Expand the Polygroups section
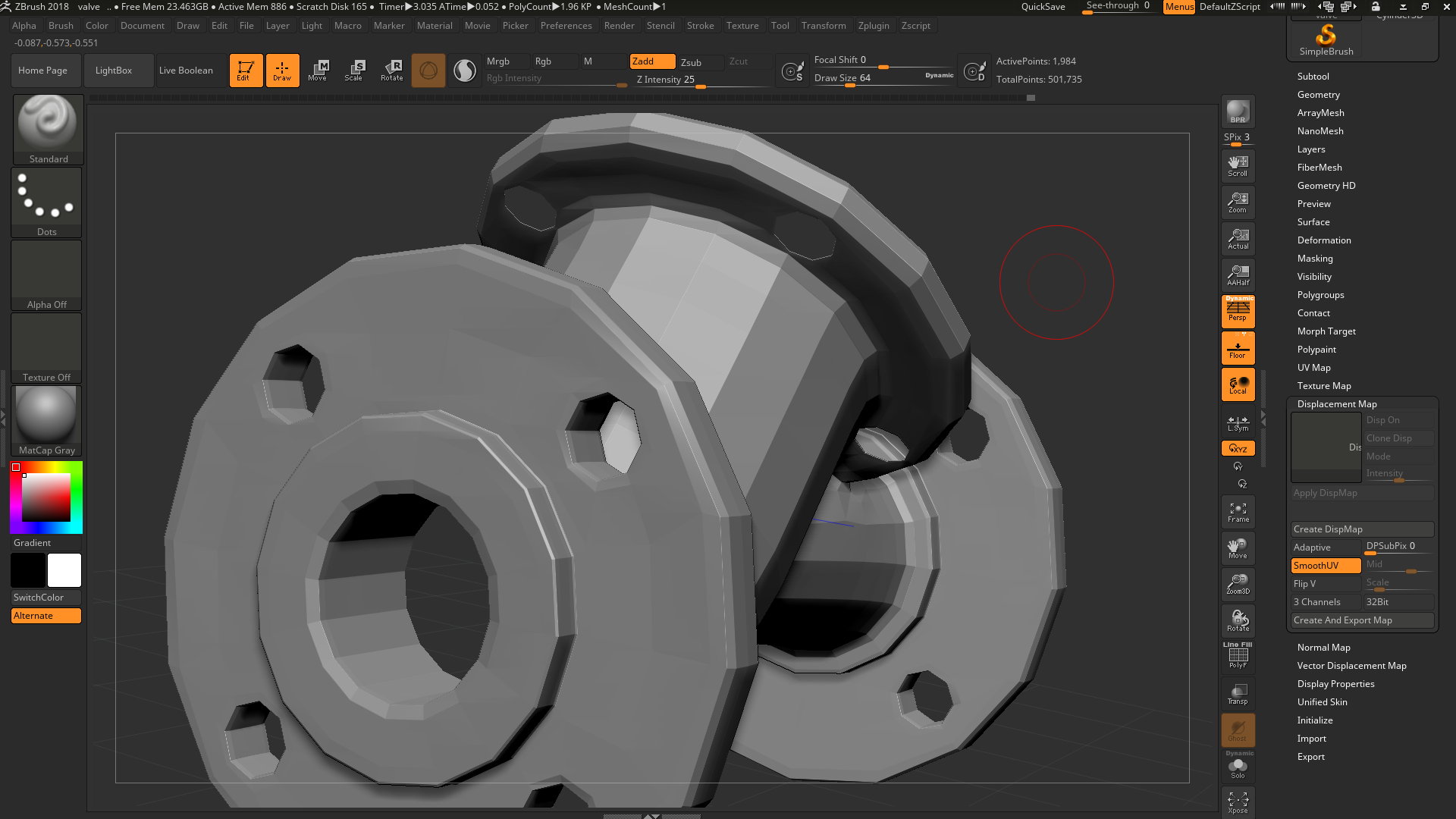Screen dimensions: 1456x819 click(x=1320, y=295)
